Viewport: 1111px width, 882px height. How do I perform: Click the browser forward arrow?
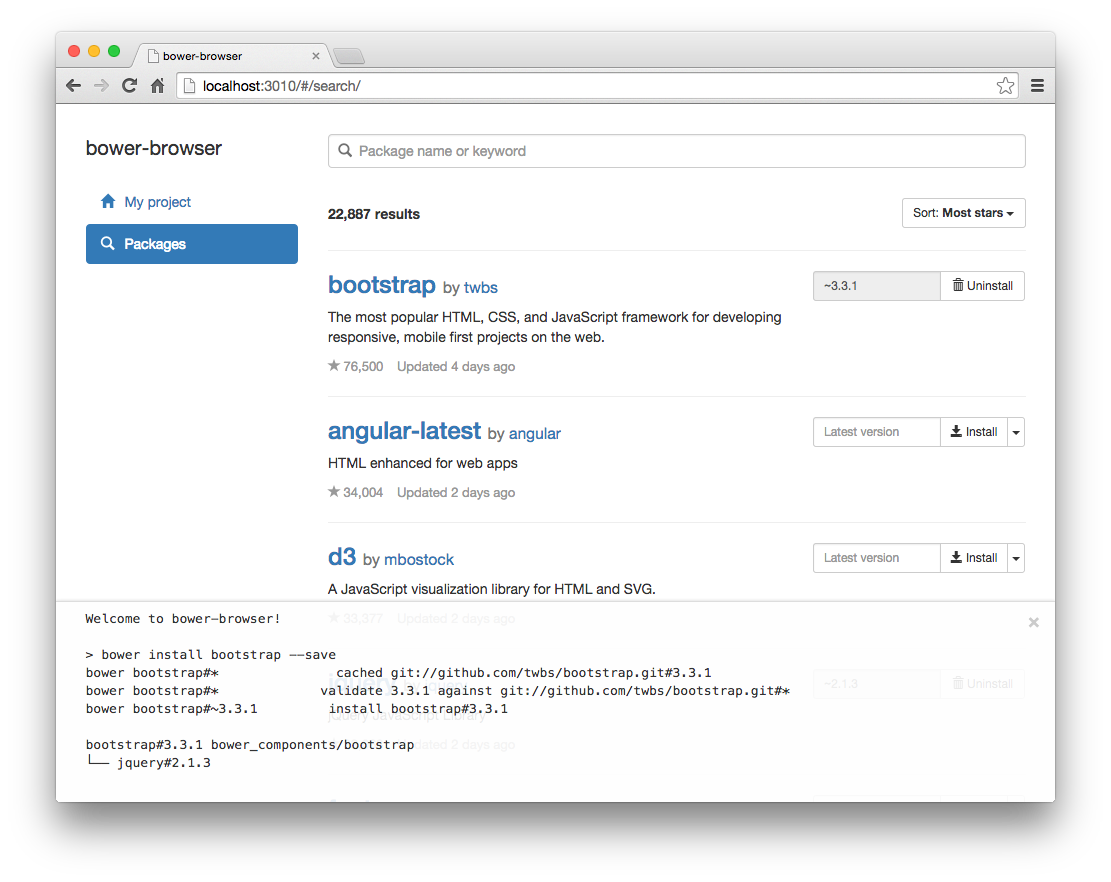click(101, 86)
